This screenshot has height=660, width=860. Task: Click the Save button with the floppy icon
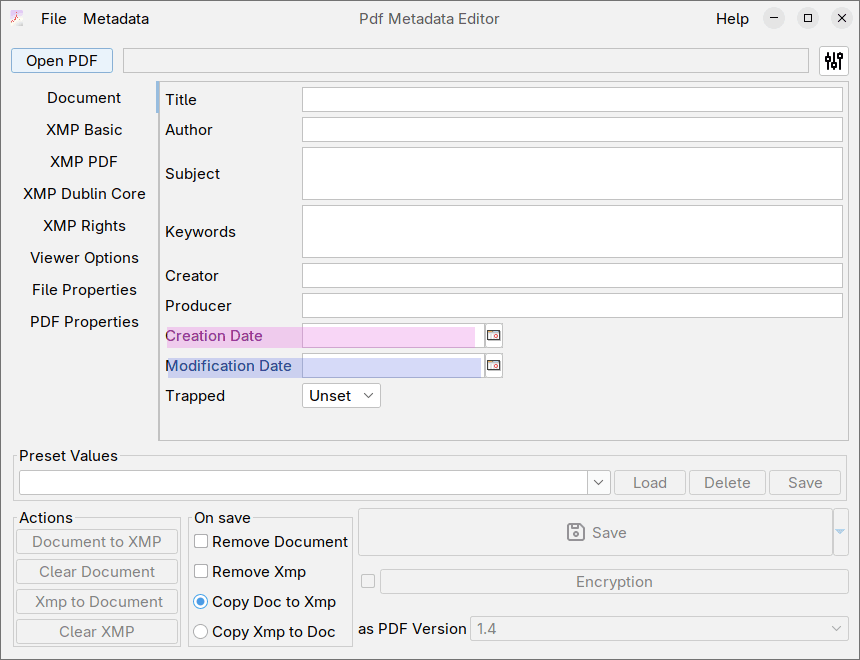tap(596, 532)
